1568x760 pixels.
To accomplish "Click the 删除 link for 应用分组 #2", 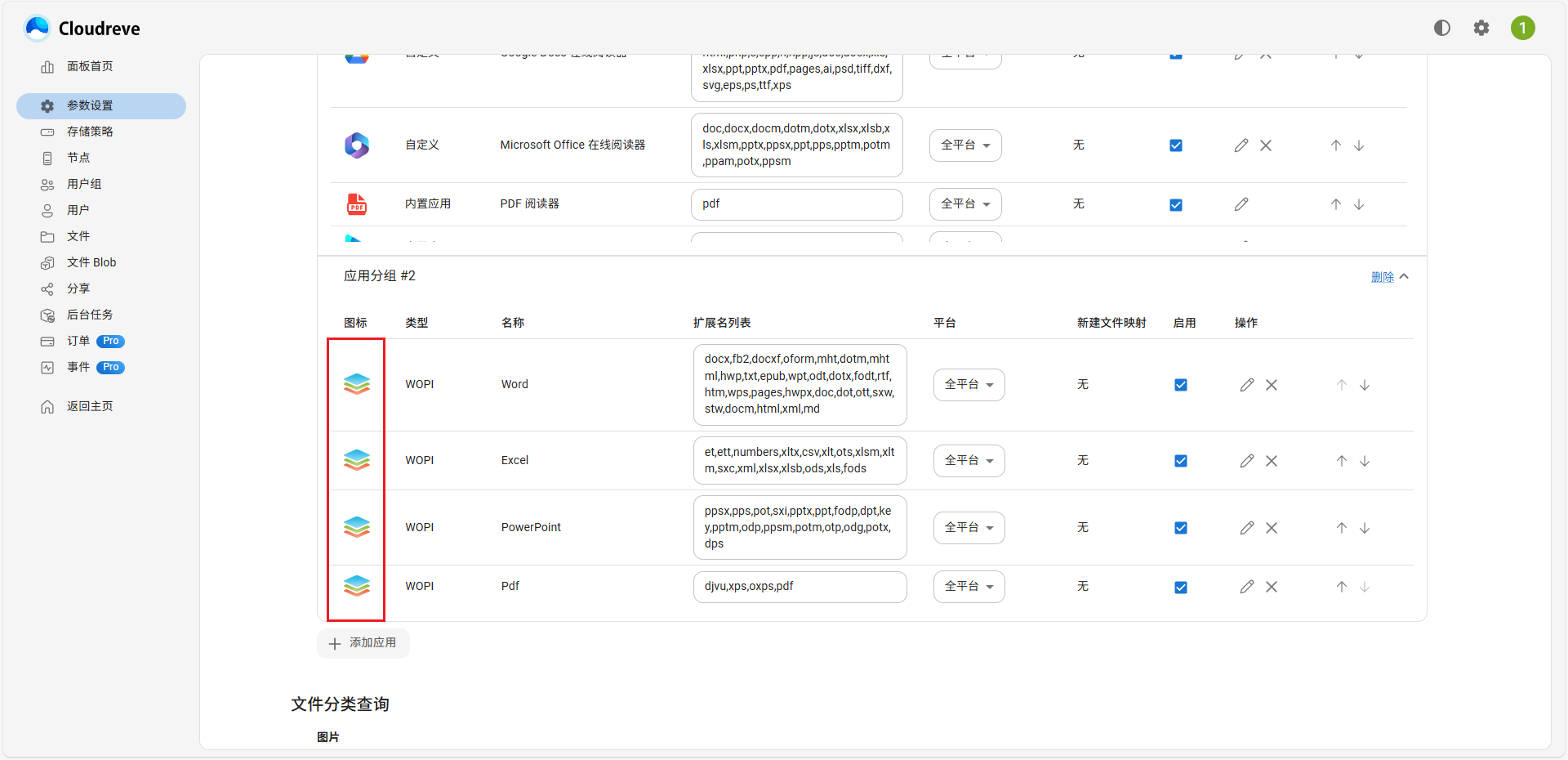I will 1383,276.
